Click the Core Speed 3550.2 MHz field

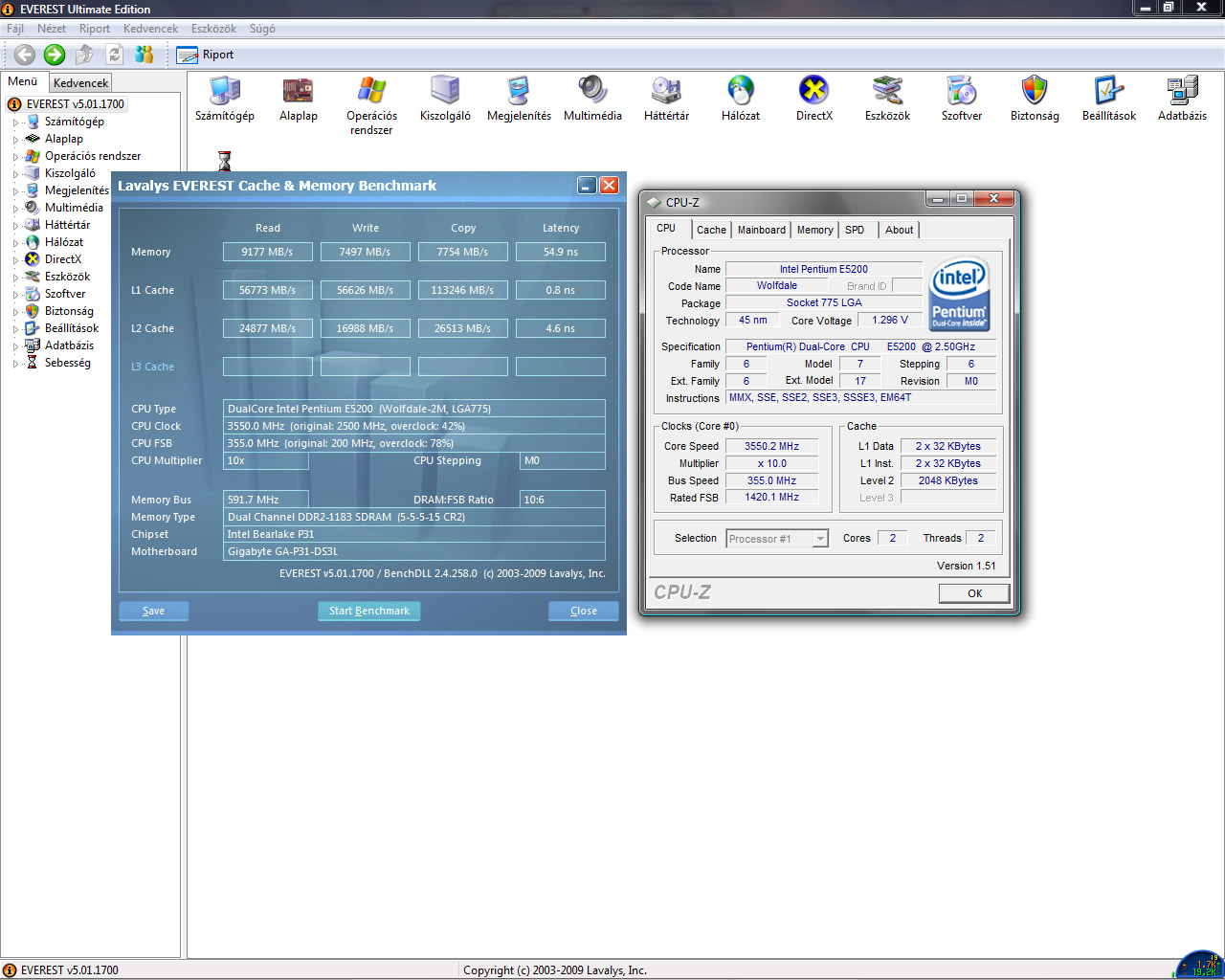[x=771, y=446]
